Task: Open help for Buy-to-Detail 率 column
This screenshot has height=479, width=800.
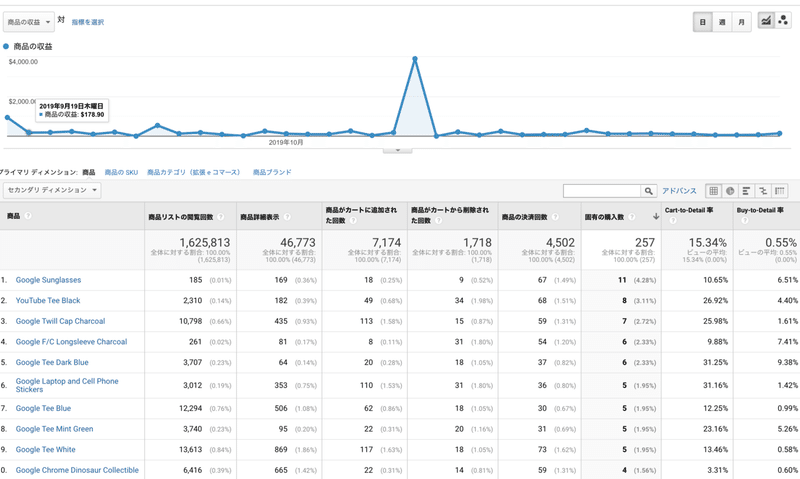Action: [x=744, y=220]
